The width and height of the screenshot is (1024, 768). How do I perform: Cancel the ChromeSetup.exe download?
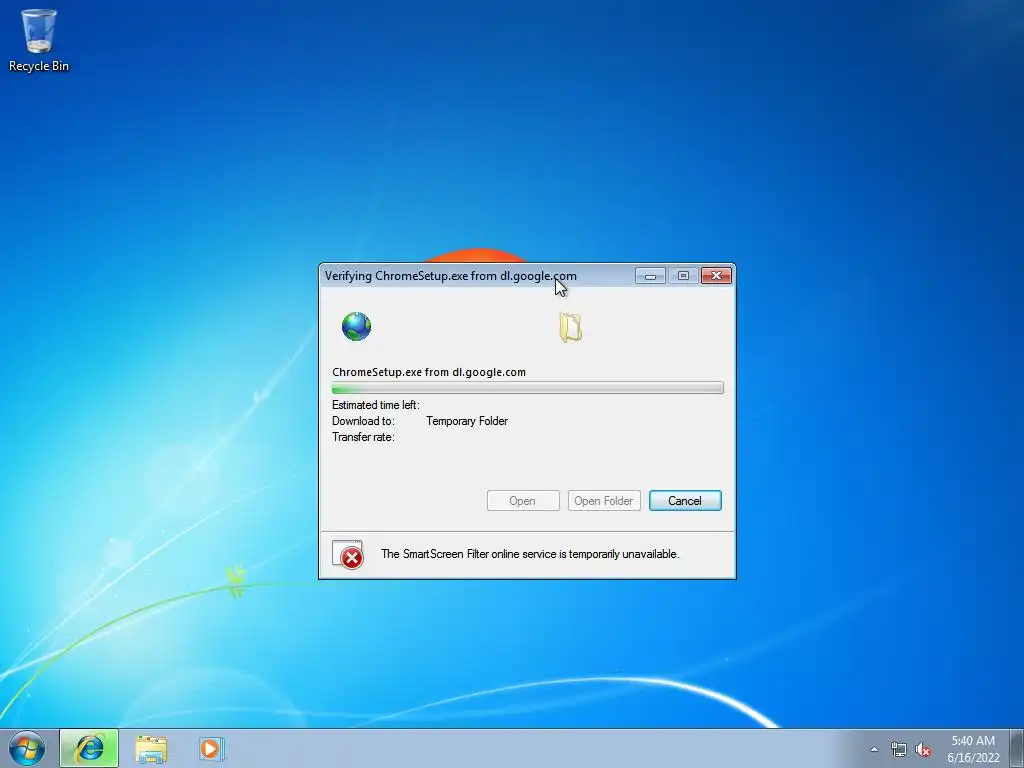(x=685, y=501)
